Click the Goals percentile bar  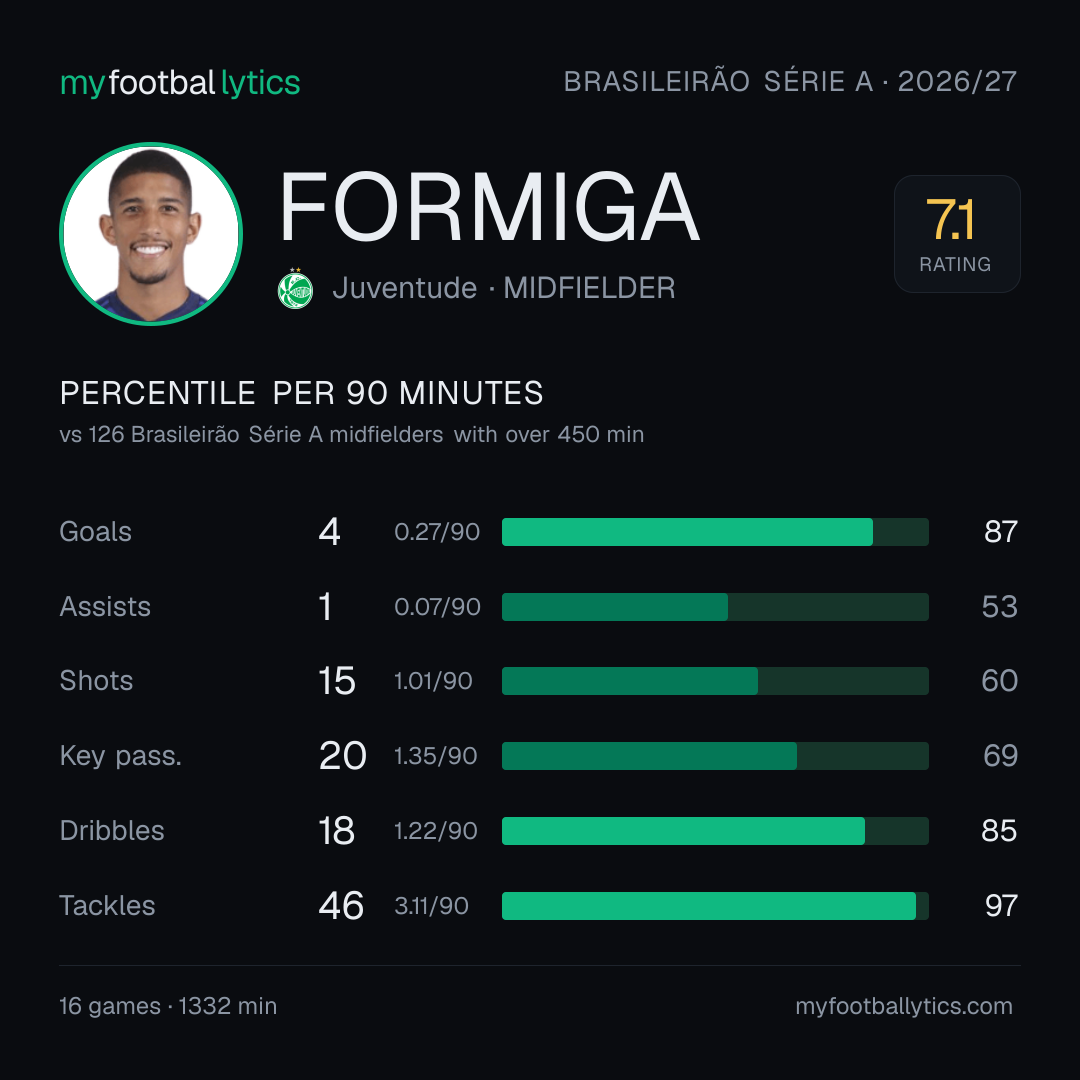click(715, 532)
